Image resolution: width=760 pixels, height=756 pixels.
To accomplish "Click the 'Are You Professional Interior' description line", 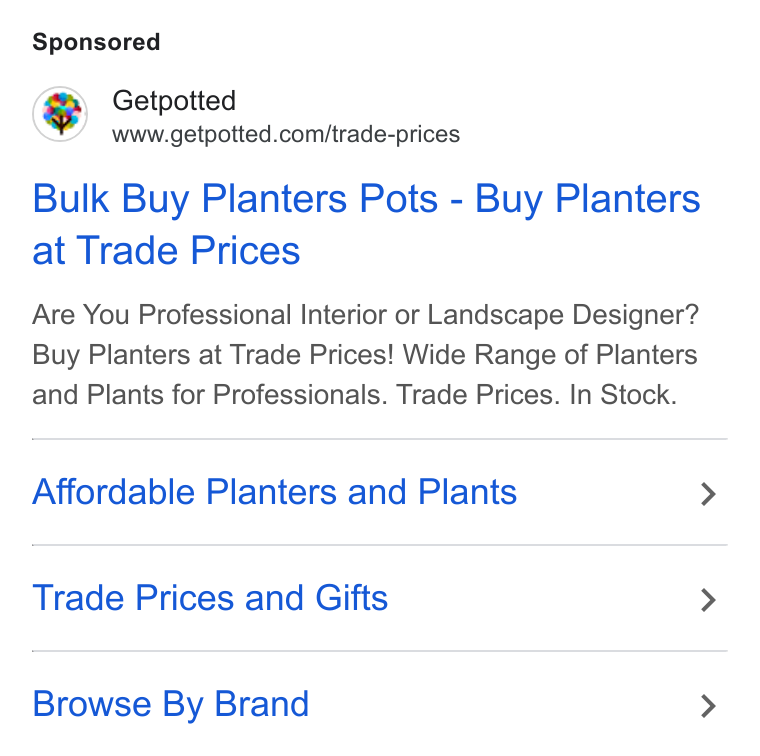I will [365, 315].
